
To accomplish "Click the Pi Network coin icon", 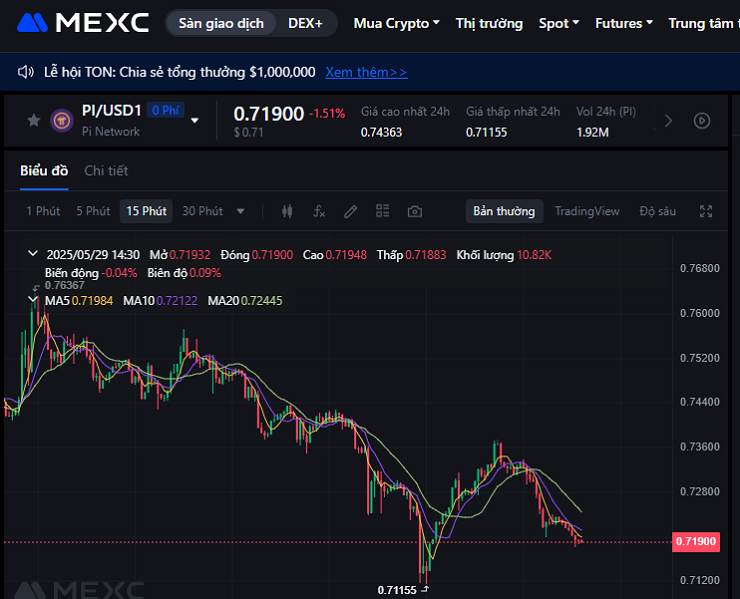I will 62,120.
